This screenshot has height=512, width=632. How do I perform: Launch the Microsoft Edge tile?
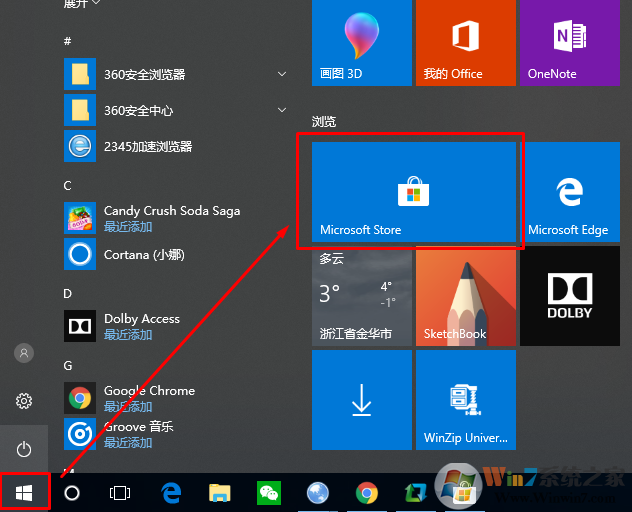click(568, 191)
